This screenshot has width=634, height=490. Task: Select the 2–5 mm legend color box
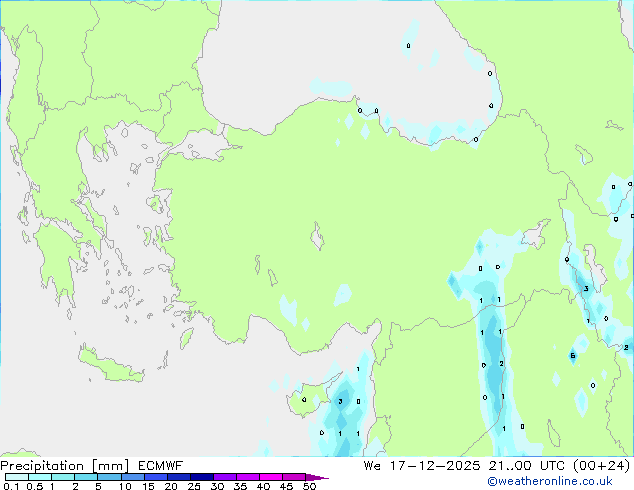pos(86,477)
